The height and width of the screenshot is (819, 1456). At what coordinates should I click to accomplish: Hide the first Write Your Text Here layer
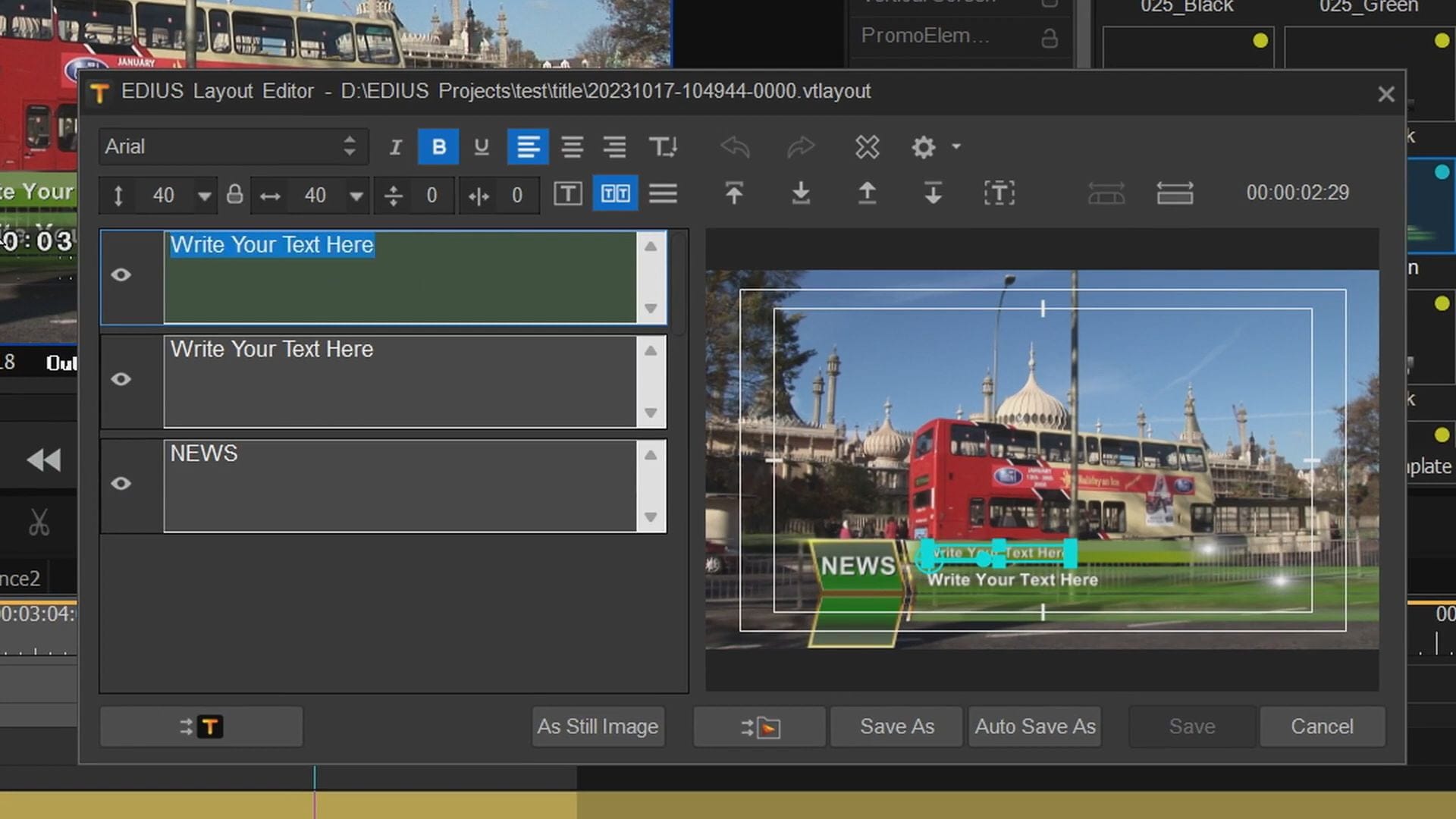[121, 275]
